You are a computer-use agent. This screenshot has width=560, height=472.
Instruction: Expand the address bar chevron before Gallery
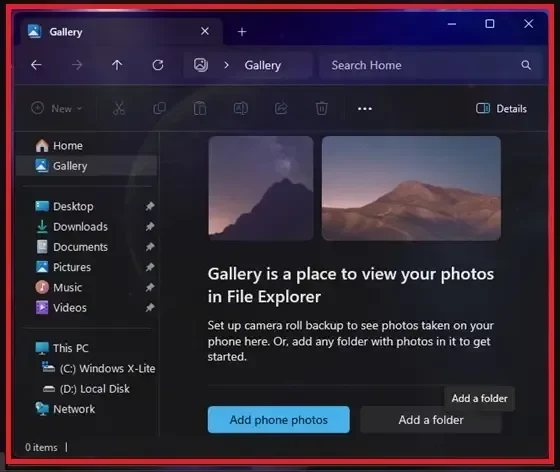click(x=226, y=65)
